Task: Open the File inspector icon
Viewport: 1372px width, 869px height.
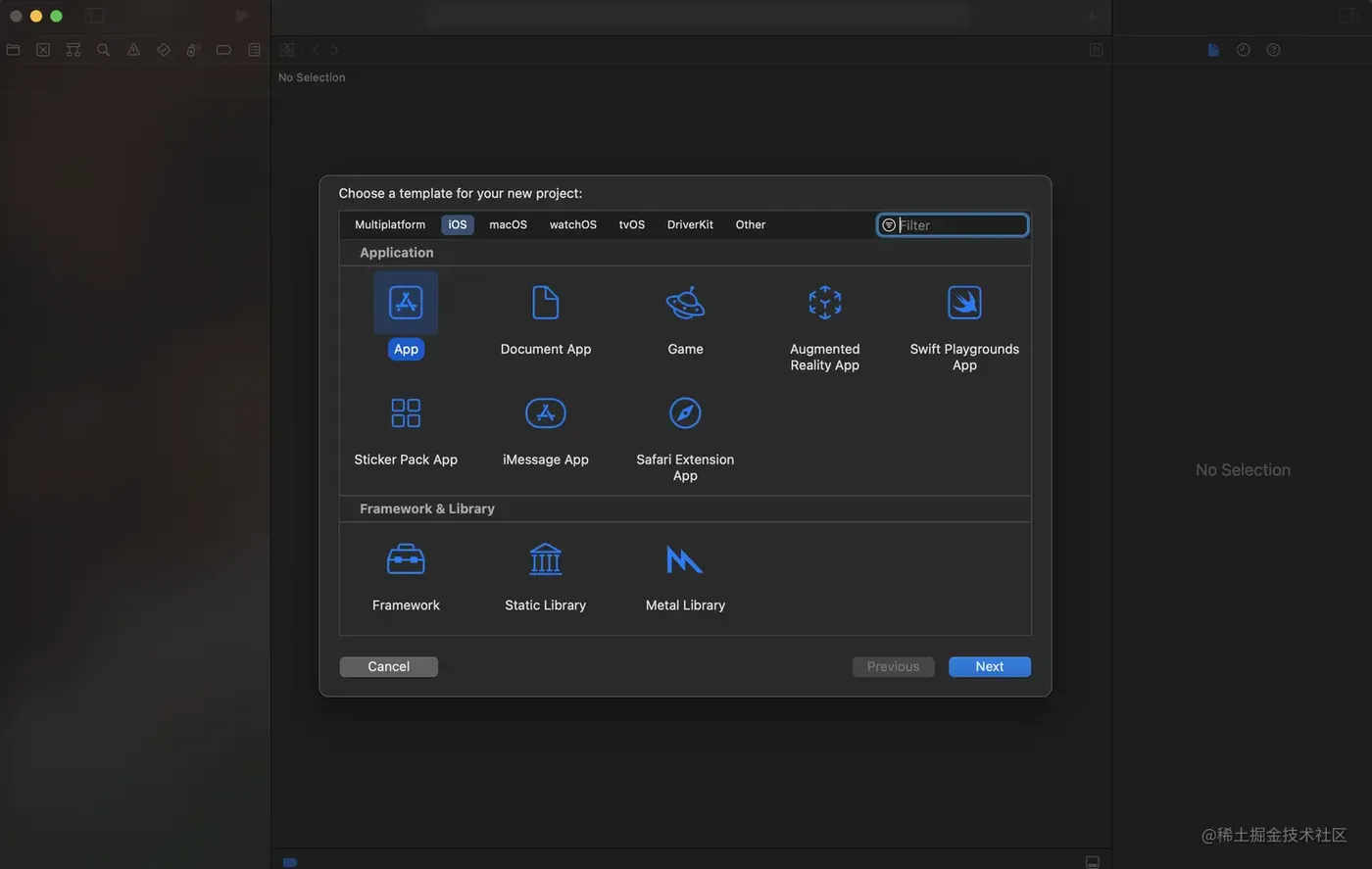Action: pyautogui.click(x=1213, y=50)
